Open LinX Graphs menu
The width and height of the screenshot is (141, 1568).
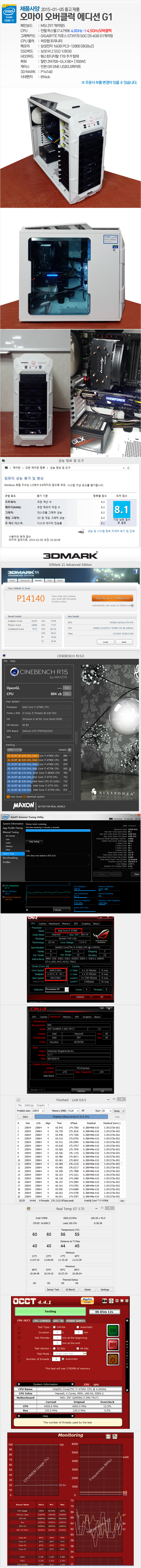pyautogui.click(x=41, y=1105)
